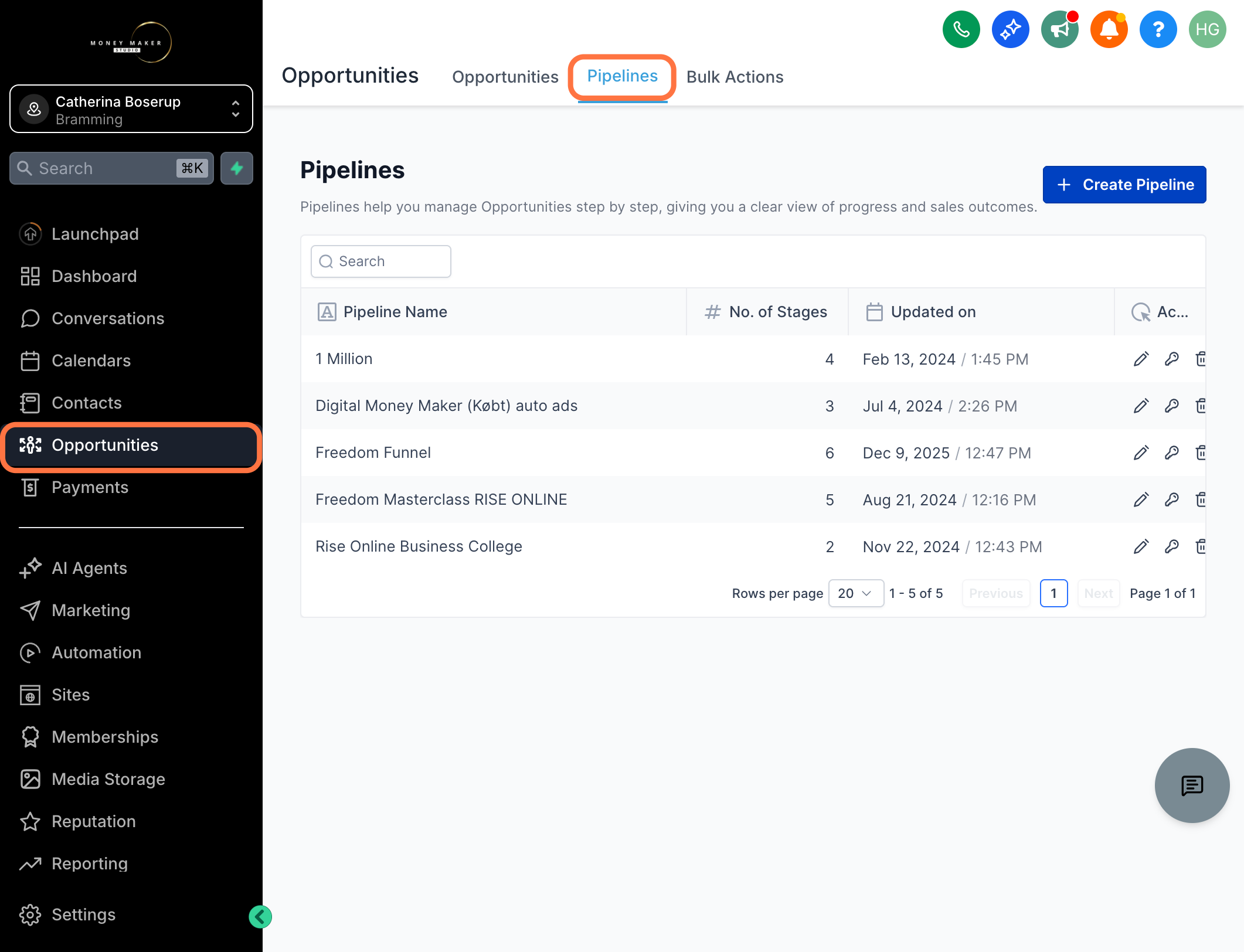Click the green phone dialer icon
The image size is (1244, 952).
pos(961,29)
